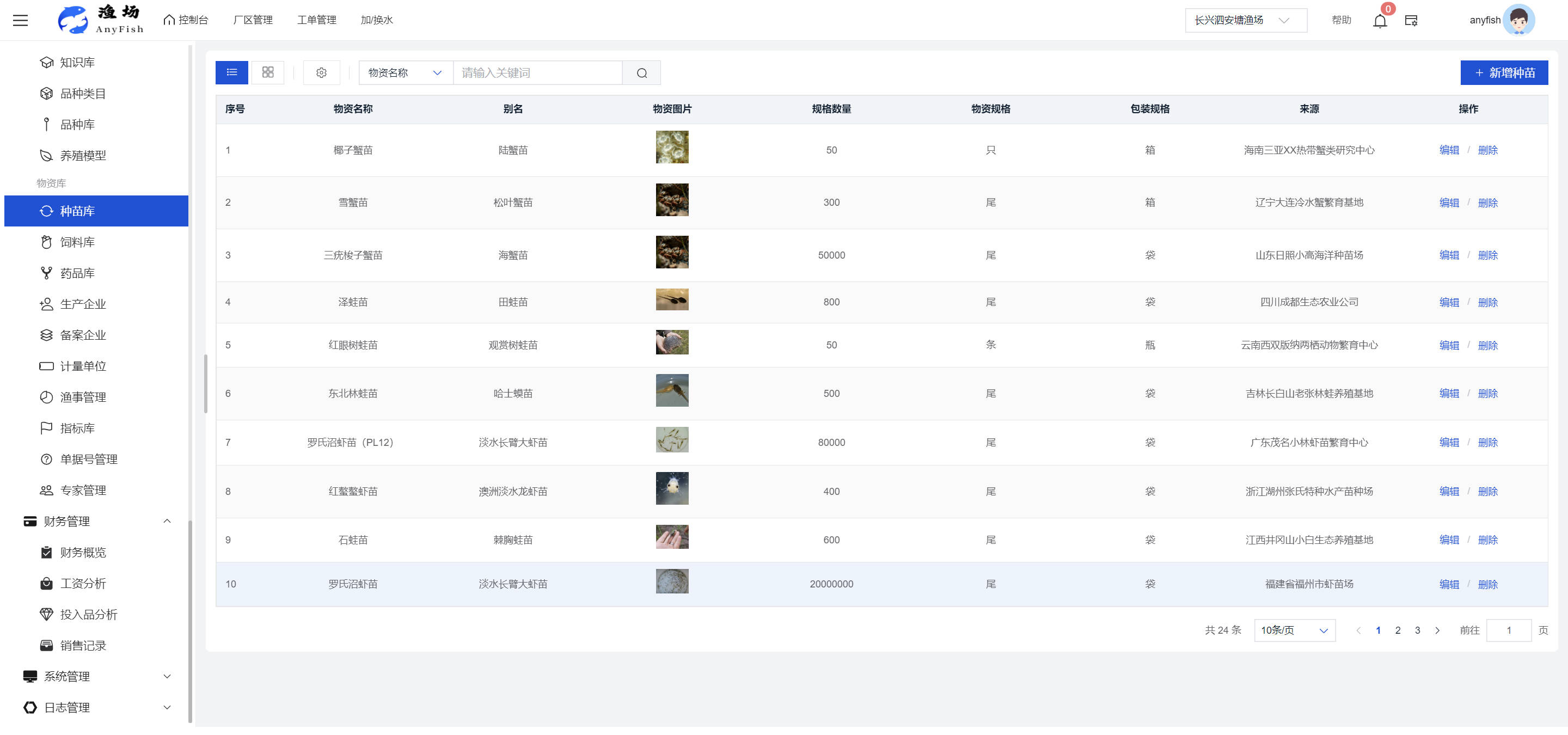Viewport: 1568px width, 735px height.
Task: Open the 饲料库 sidebar item
Action: coord(77,242)
